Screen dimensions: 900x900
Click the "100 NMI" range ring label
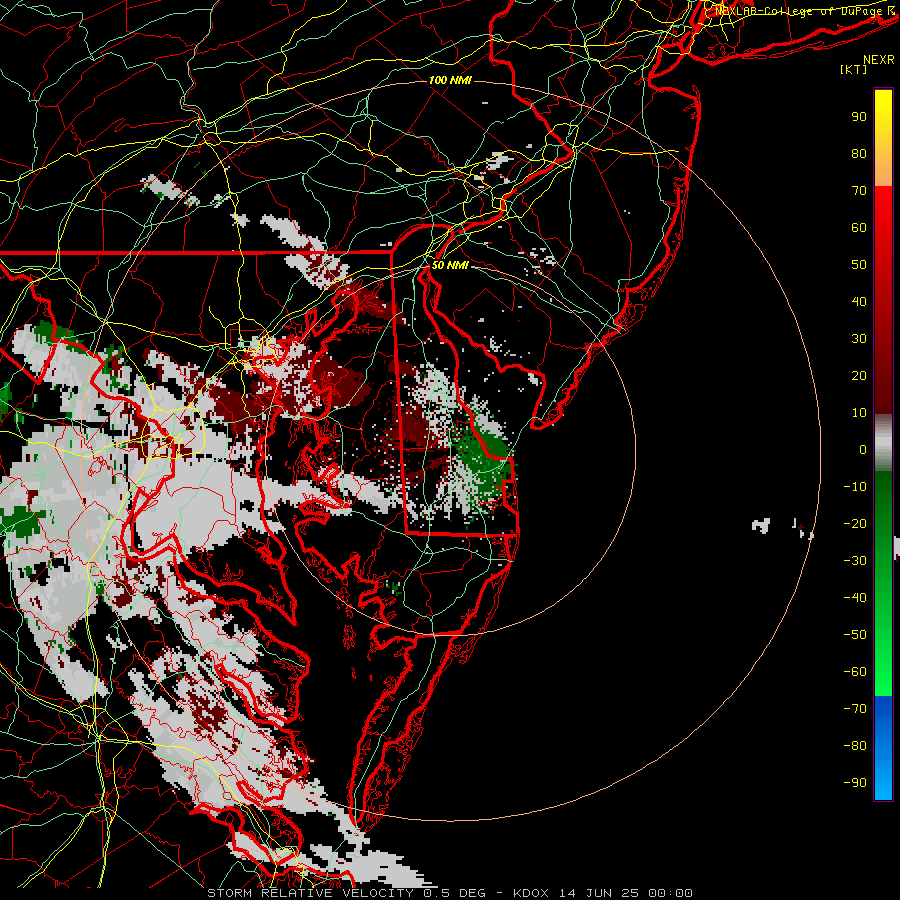(450, 80)
